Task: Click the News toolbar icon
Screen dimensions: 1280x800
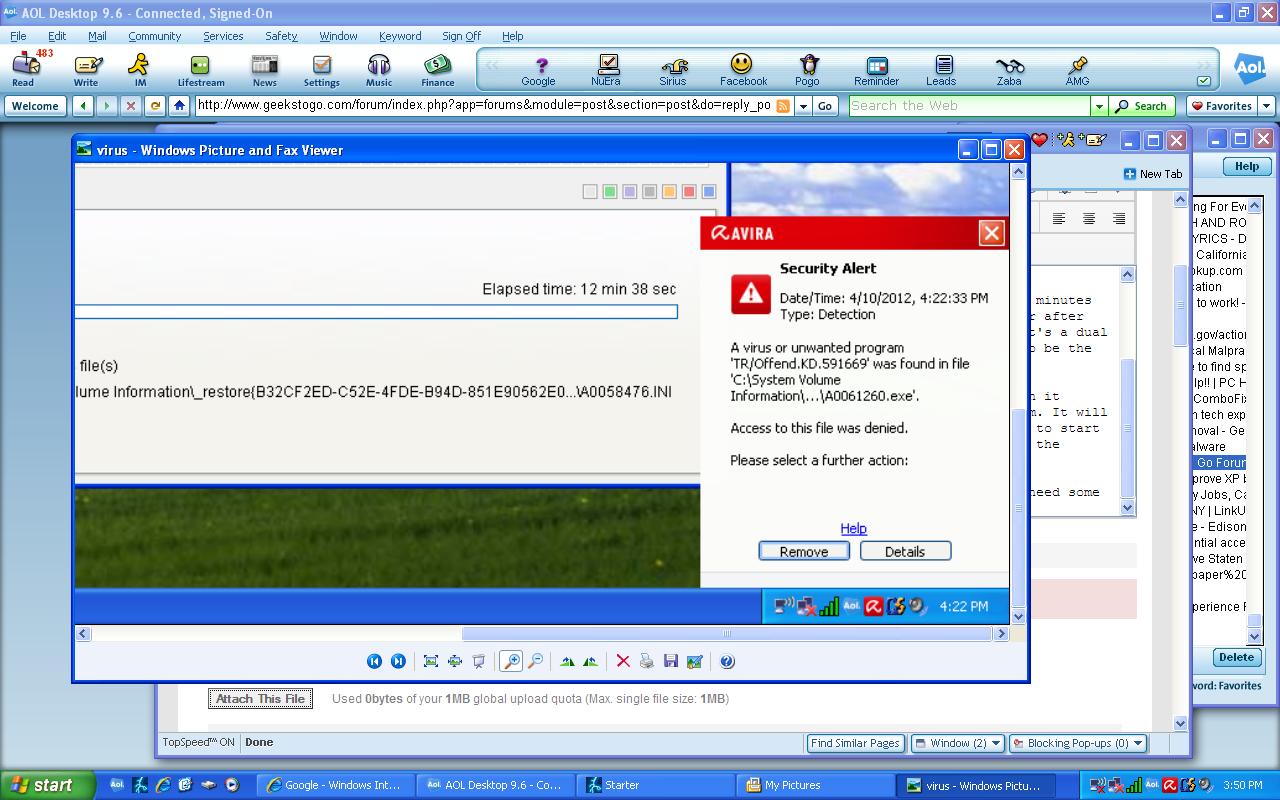Action: (x=265, y=68)
